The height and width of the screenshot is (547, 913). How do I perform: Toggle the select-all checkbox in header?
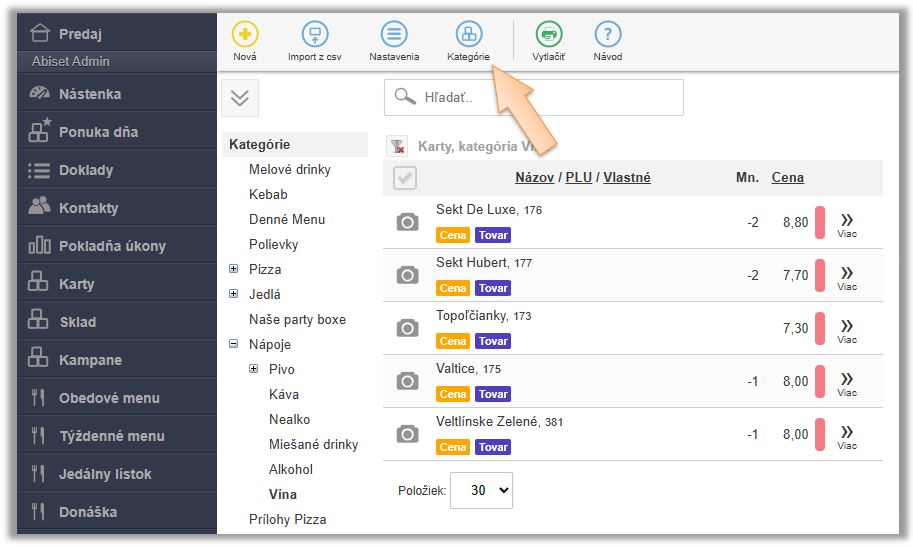406,178
